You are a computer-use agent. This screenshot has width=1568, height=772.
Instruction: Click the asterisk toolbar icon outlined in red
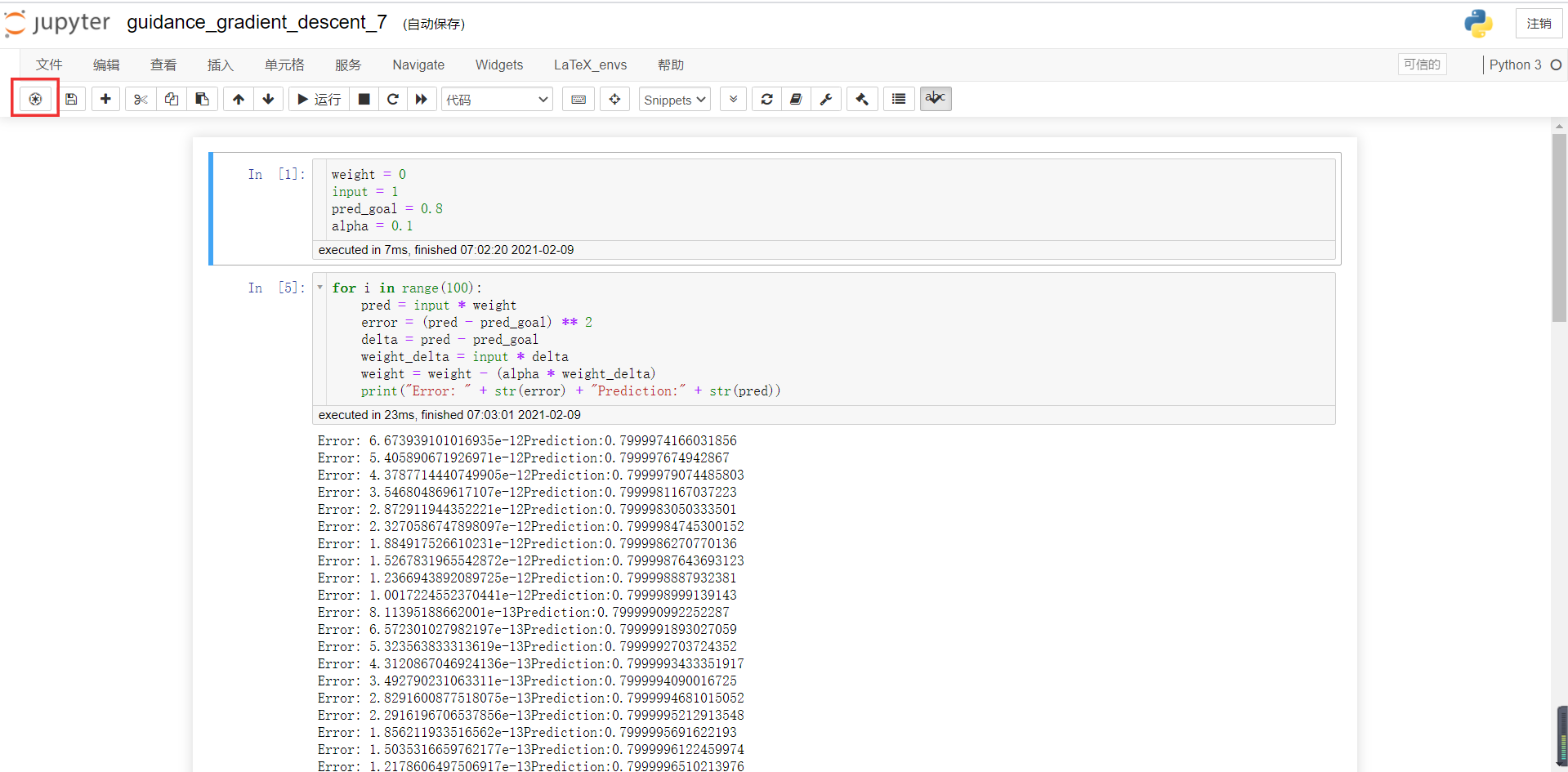point(35,99)
